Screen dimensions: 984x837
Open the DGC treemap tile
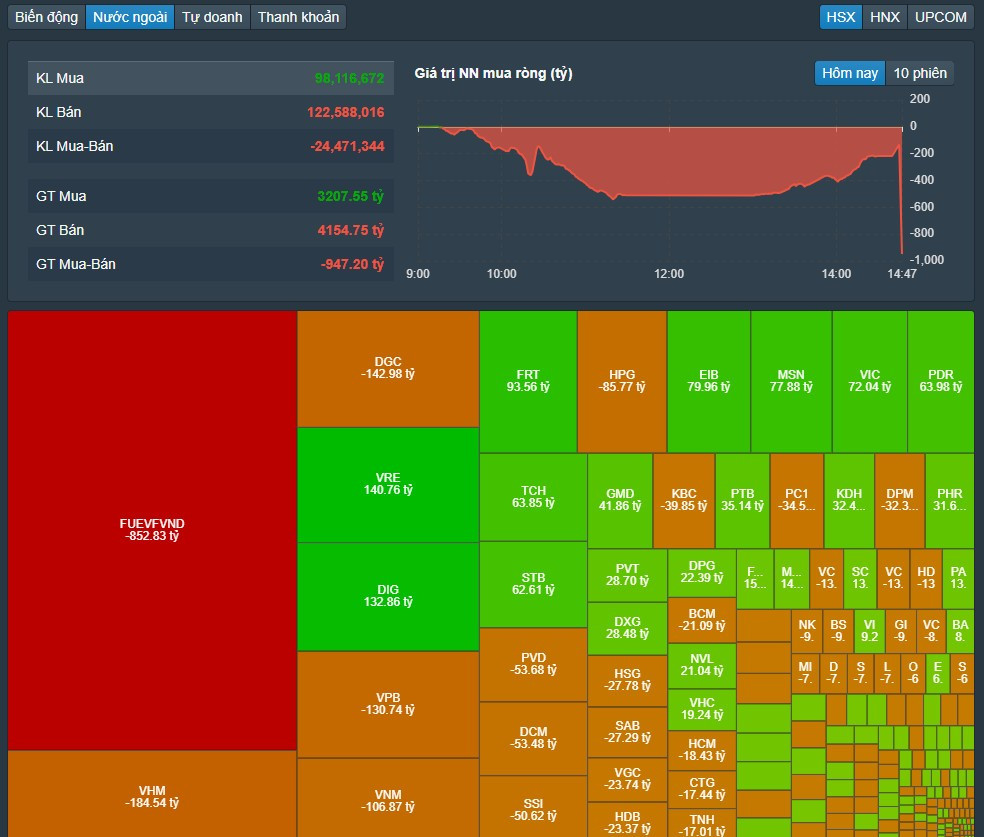point(387,368)
